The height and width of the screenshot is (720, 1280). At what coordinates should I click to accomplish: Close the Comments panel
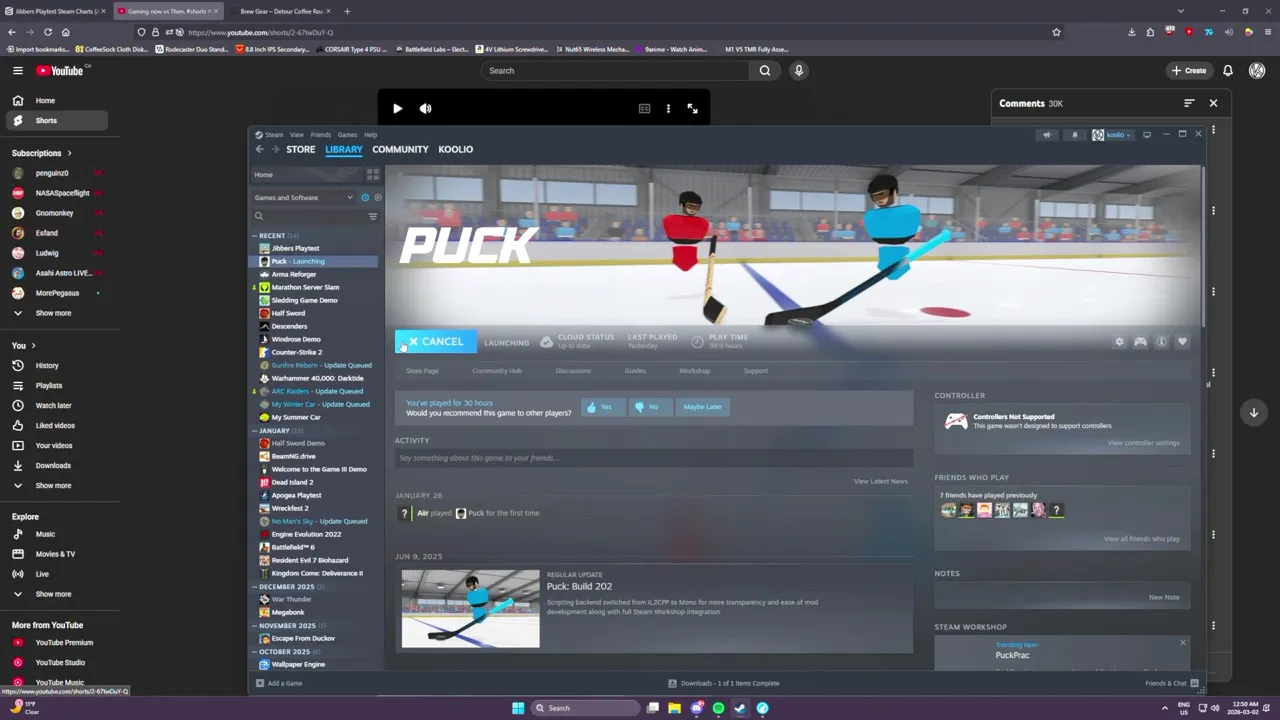pyautogui.click(x=1213, y=103)
